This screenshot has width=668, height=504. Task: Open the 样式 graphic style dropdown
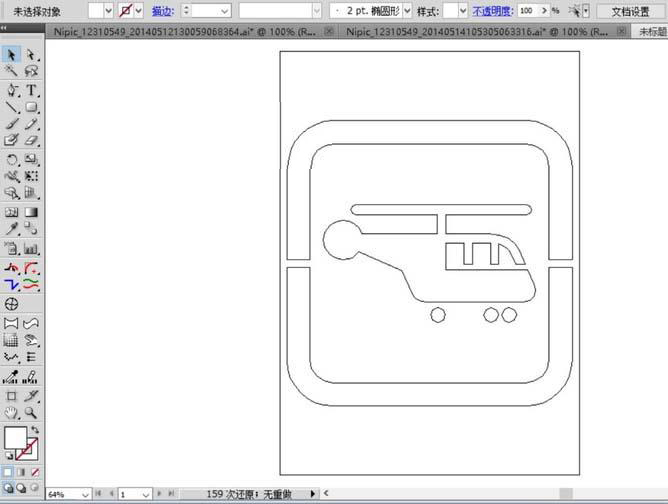tap(463, 11)
